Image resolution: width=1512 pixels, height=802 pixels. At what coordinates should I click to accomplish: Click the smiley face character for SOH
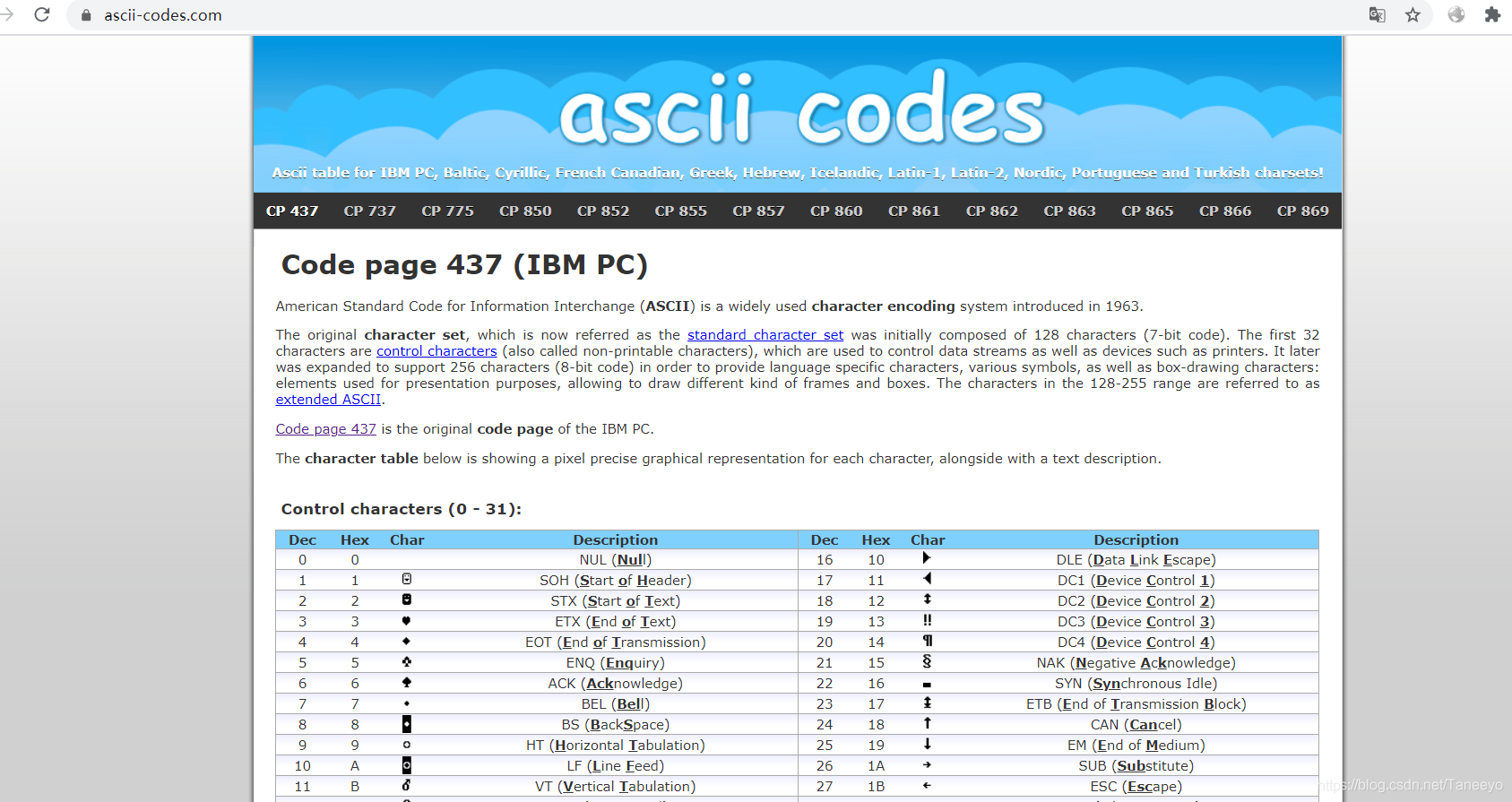[x=407, y=579]
